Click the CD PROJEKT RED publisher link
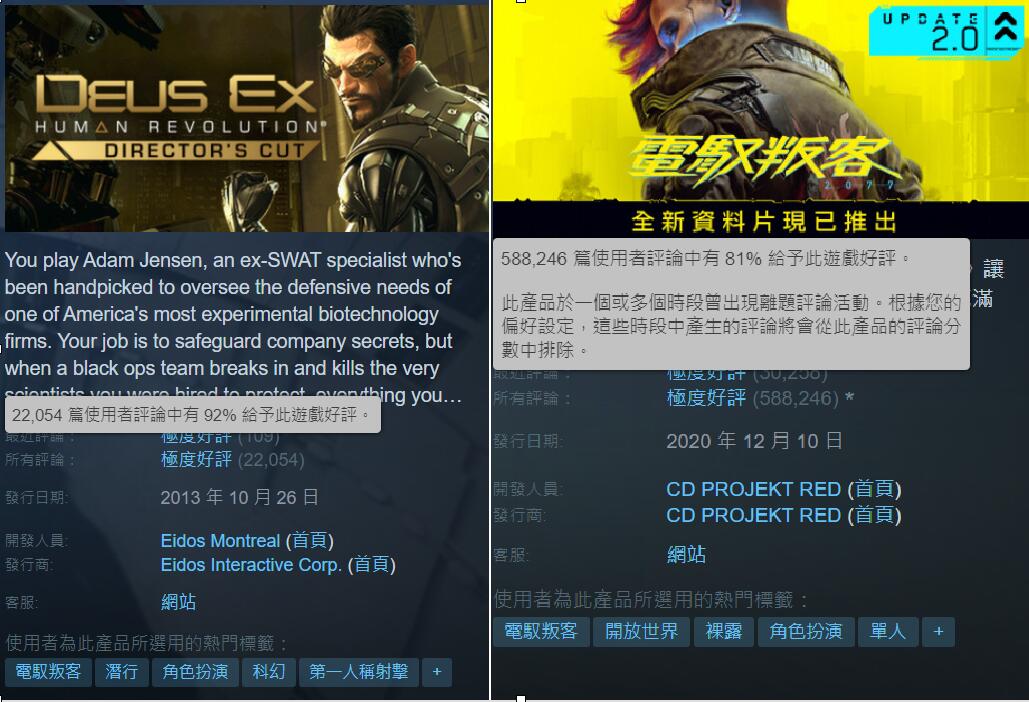This screenshot has height=702, width=1029. point(753,516)
